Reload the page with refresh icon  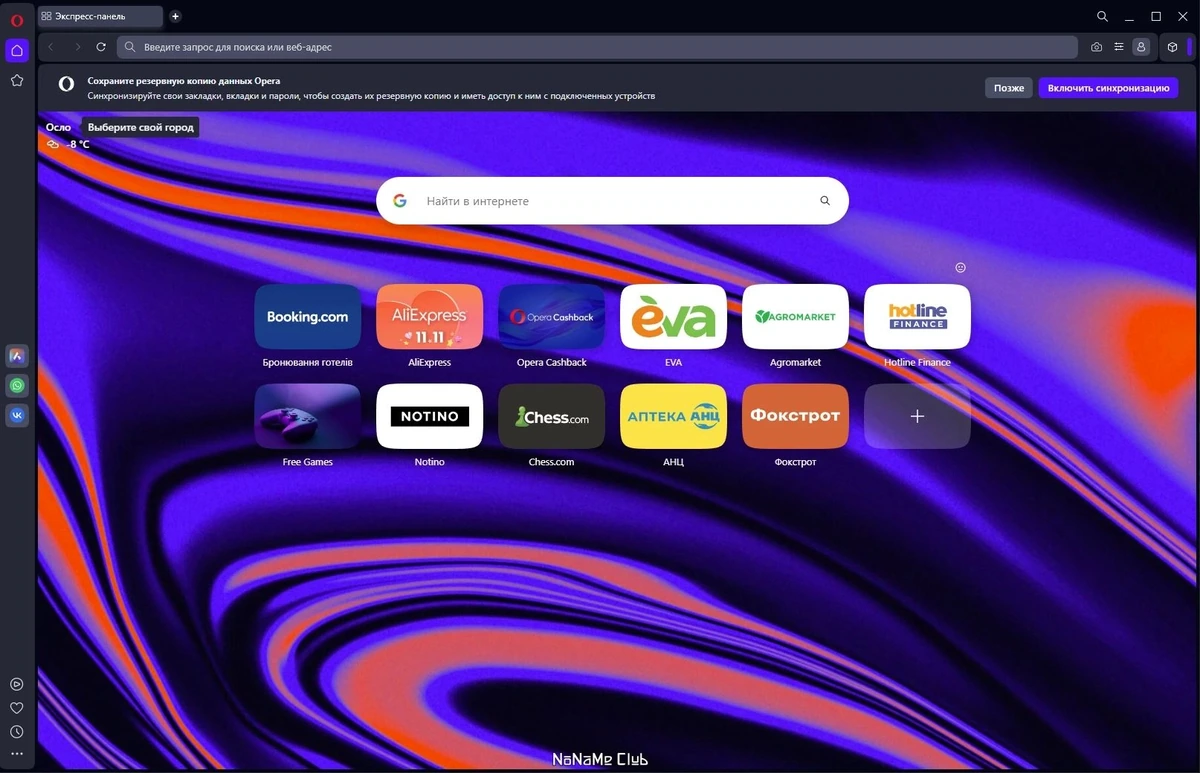coord(101,47)
